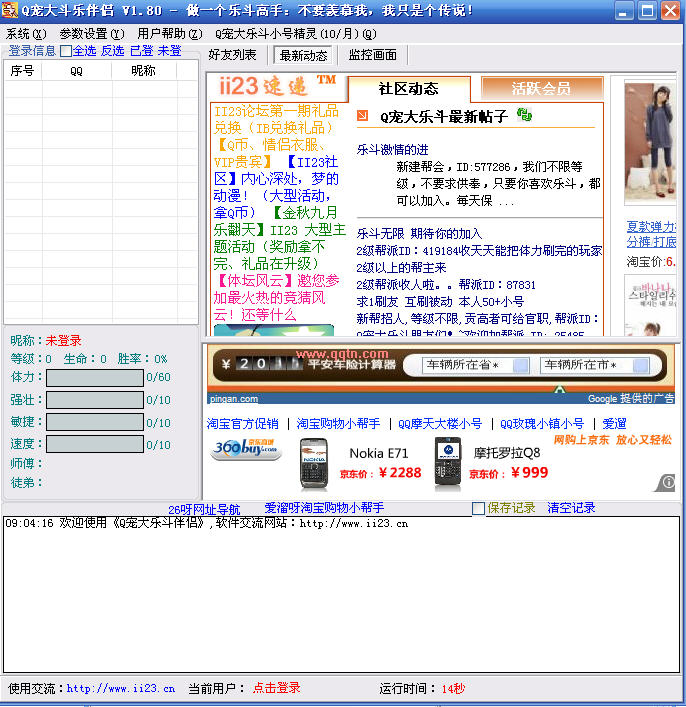This screenshot has width=686, height=707.
Task: Click the 已登 filter link
Action: pyautogui.click(x=142, y=50)
